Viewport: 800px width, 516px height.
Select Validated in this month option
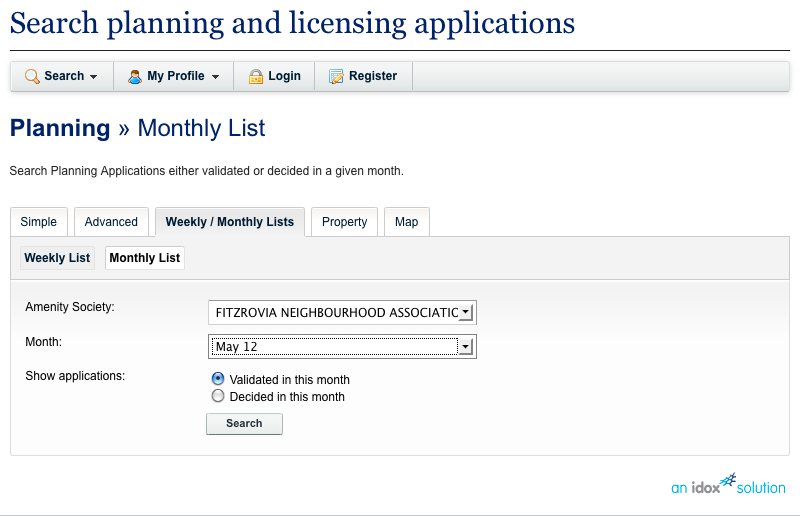[x=218, y=379]
